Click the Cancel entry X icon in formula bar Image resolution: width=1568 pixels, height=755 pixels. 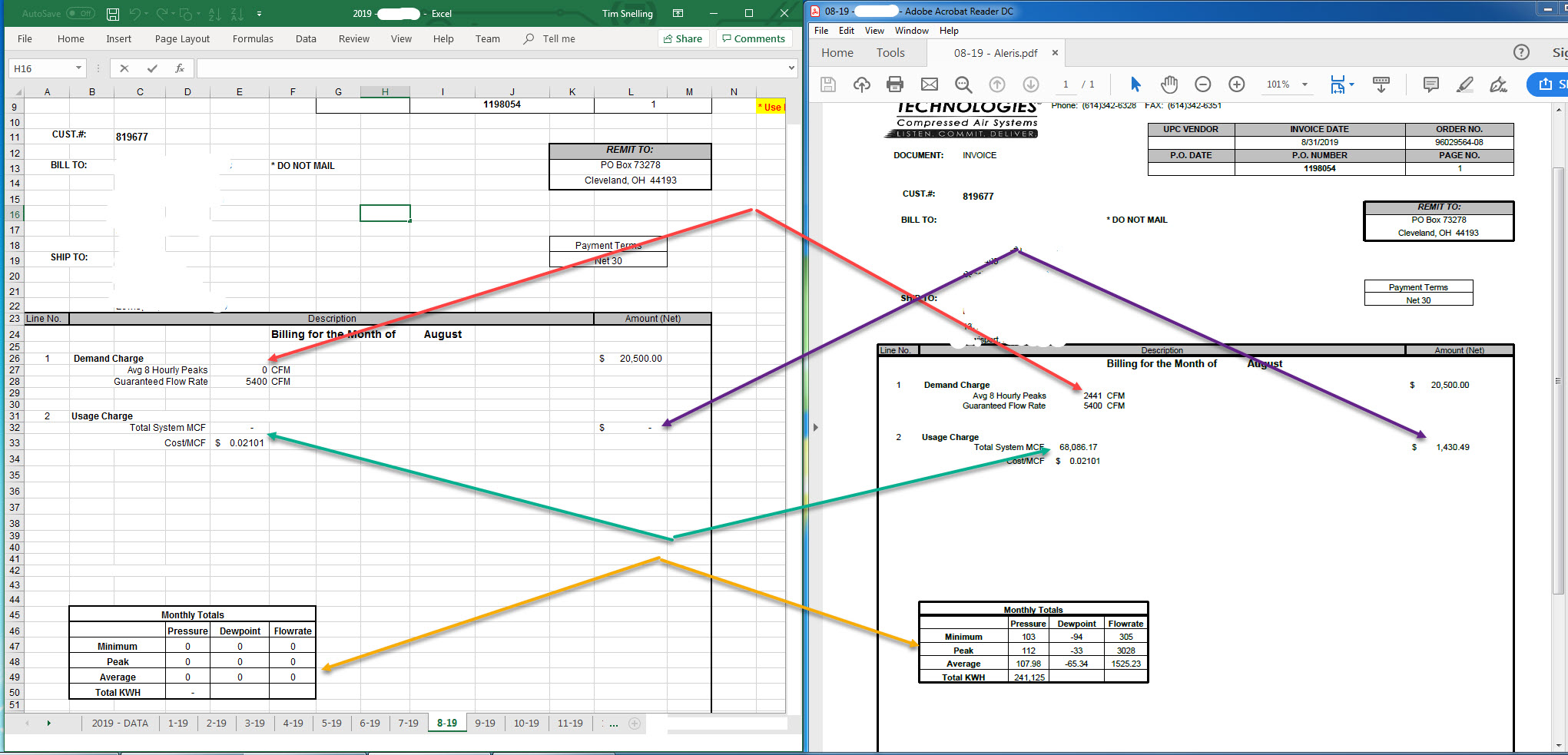(x=124, y=68)
